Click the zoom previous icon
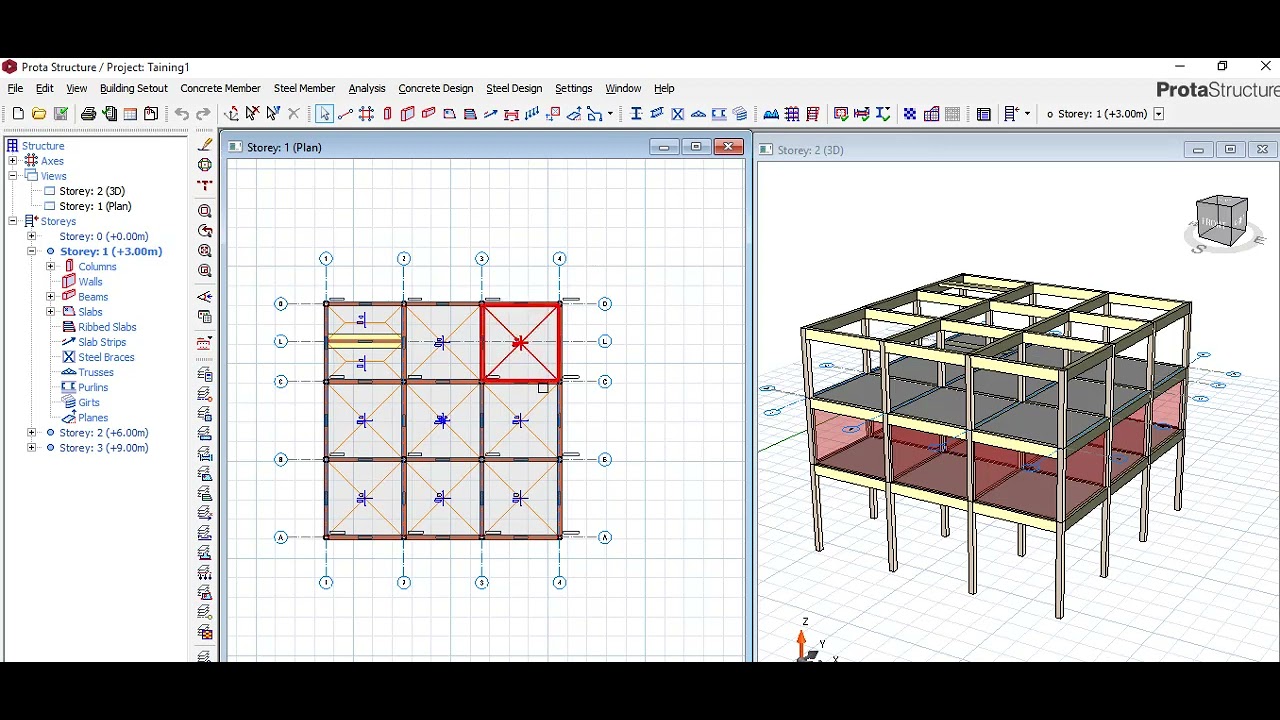 (x=205, y=231)
